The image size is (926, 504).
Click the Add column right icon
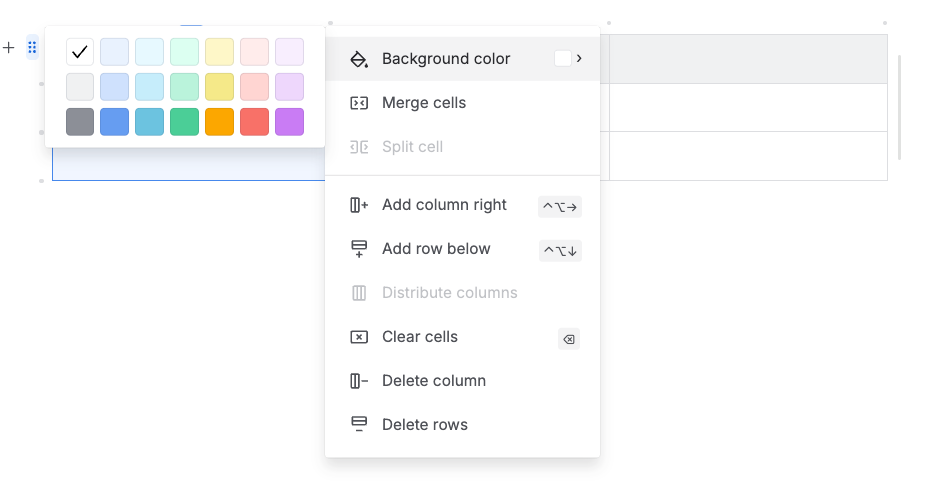(359, 205)
